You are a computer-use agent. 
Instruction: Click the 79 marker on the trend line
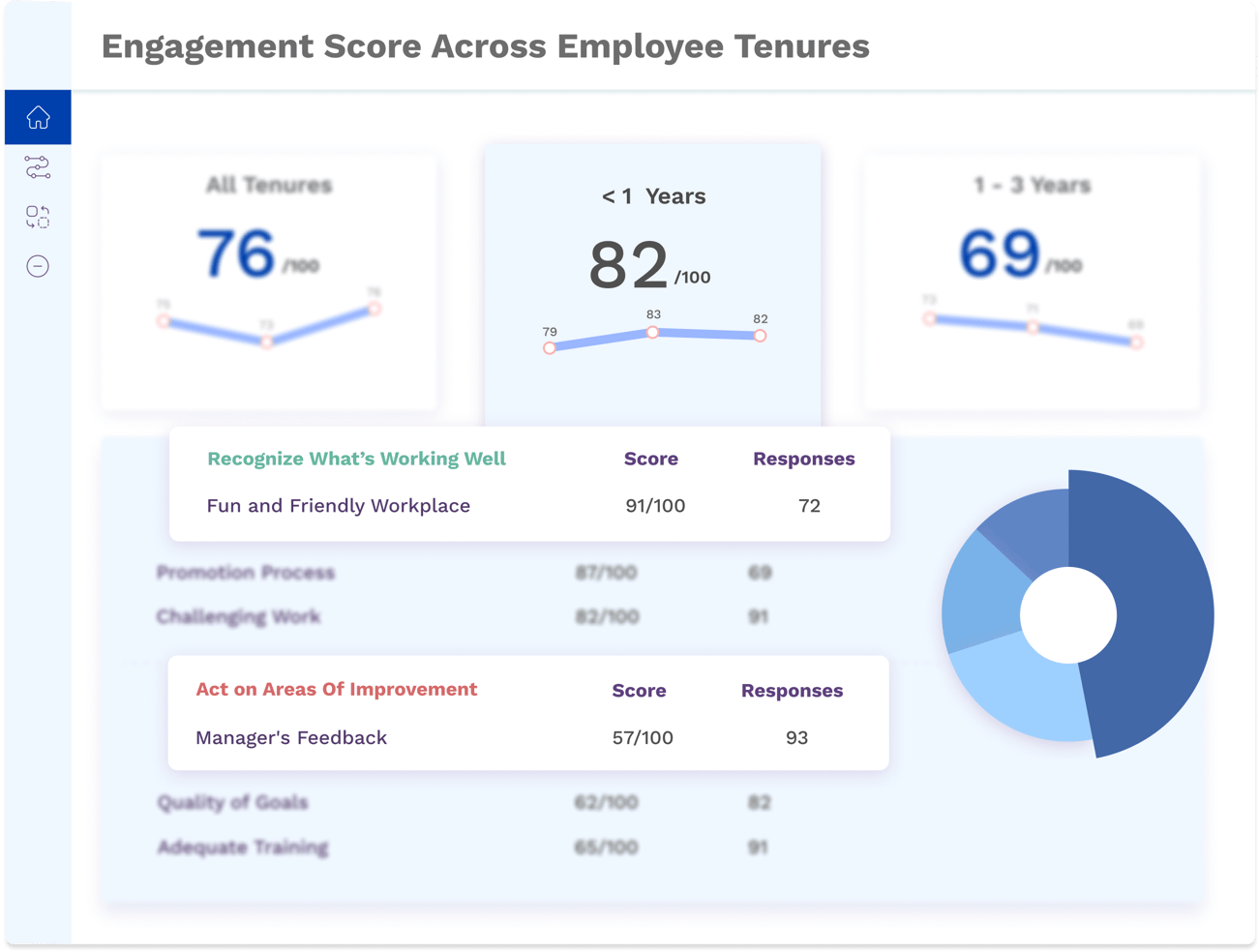click(x=550, y=346)
